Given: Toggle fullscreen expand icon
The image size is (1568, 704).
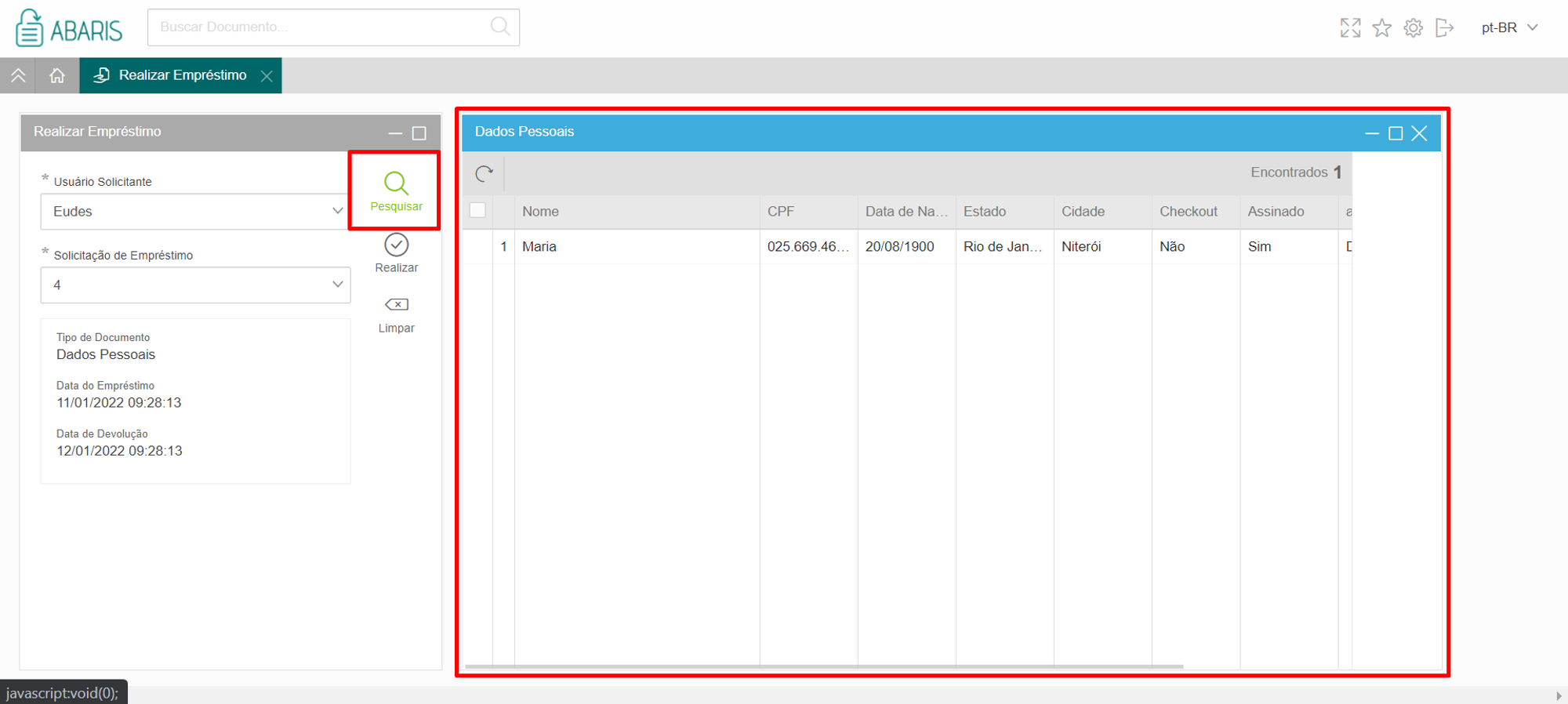Looking at the screenshot, I should (x=1350, y=27).
